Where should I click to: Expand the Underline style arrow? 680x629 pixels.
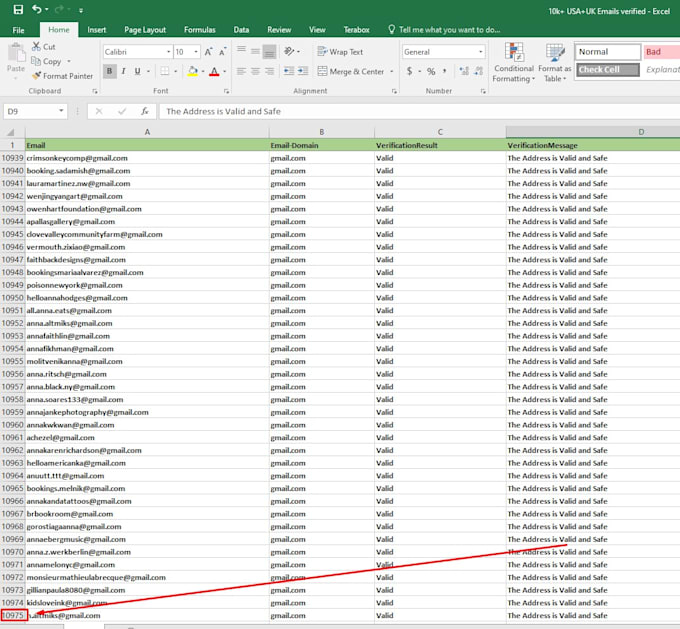pyautogui.click(x=148, y=71)
